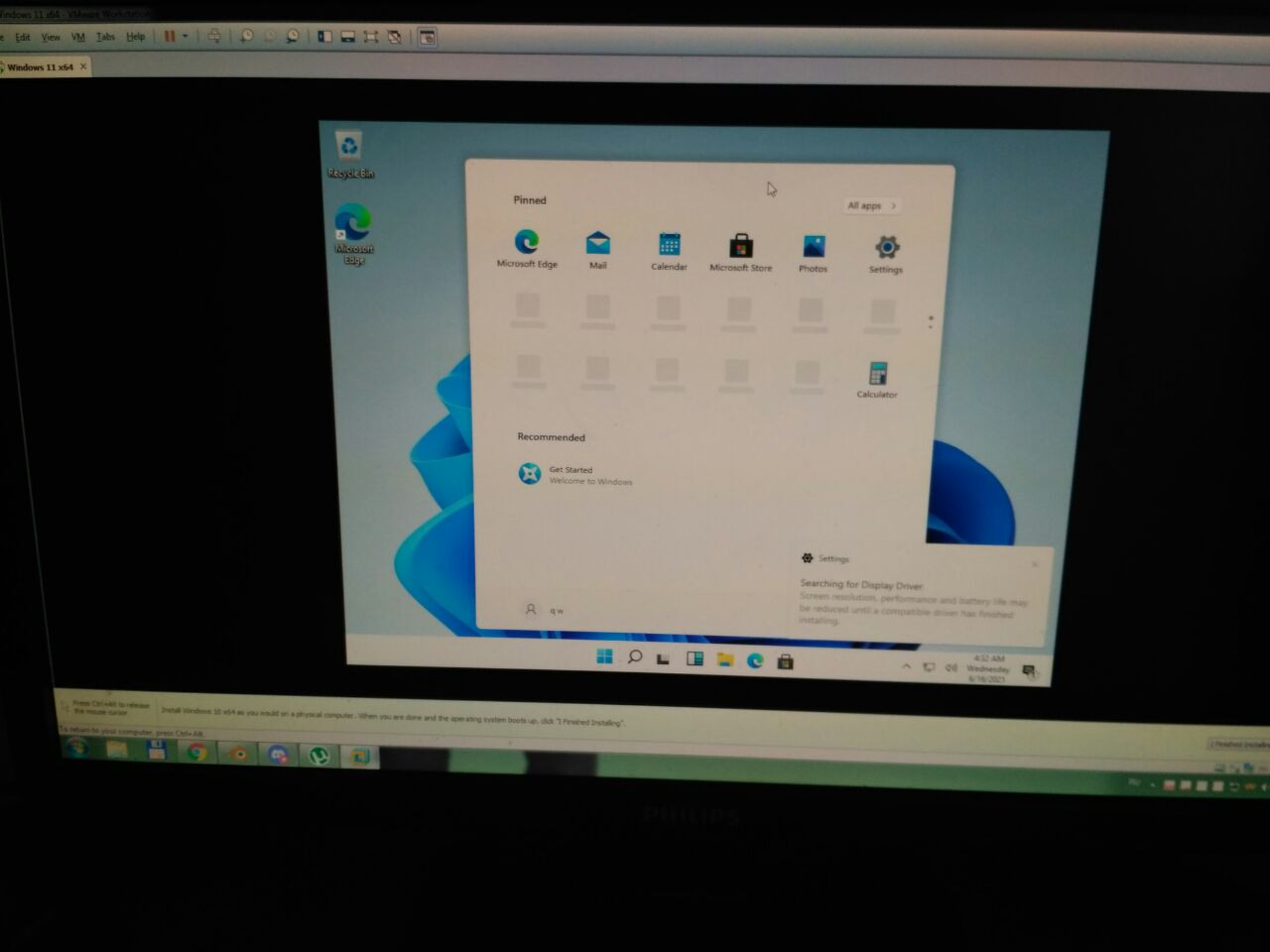Click the host Windows 7 Start orb
This screenshot has height=952, width=1270.
77,748
